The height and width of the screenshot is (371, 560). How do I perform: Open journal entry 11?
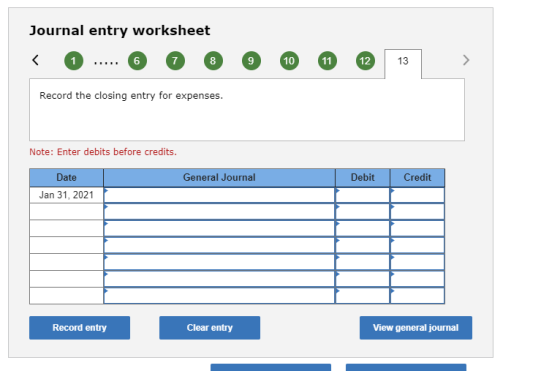[x=327, y=61]
